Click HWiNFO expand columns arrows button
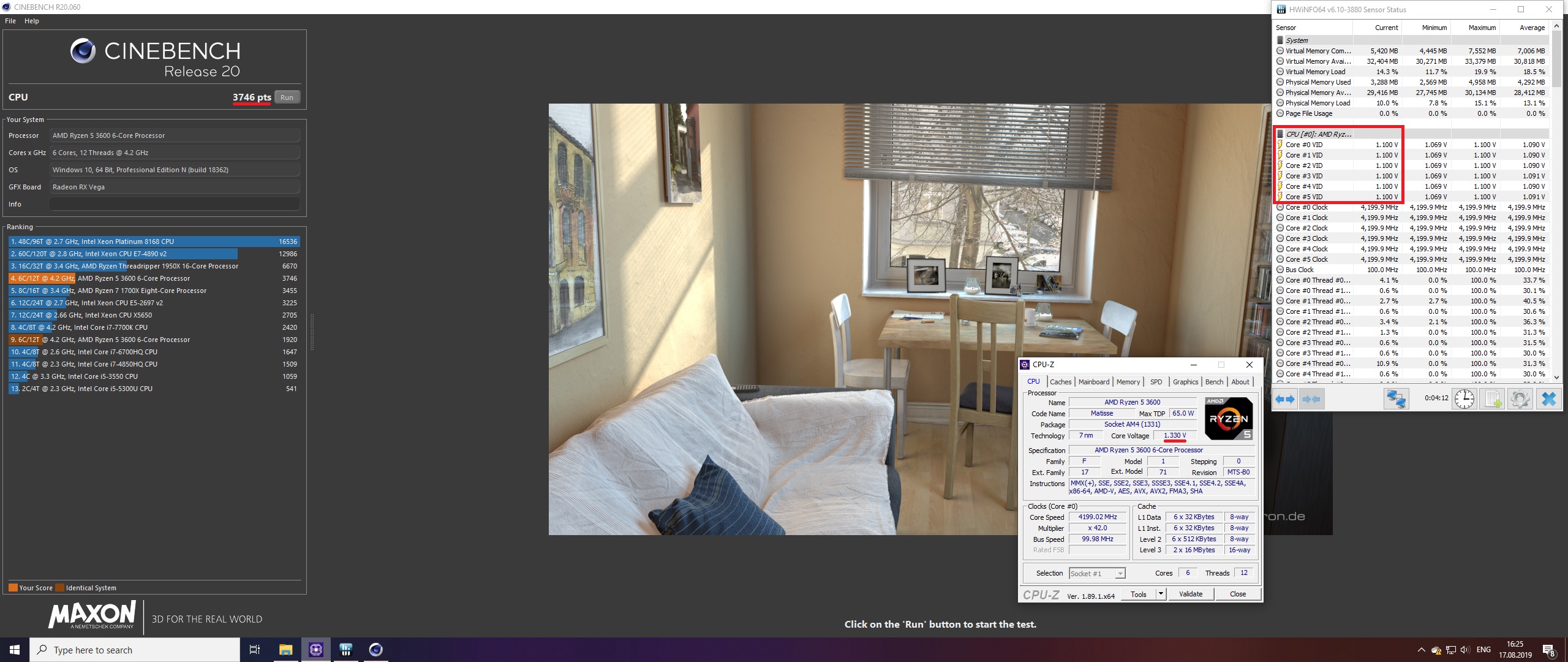Image resolution: width=1568 pixels, height=662 pixels. 1284,399
